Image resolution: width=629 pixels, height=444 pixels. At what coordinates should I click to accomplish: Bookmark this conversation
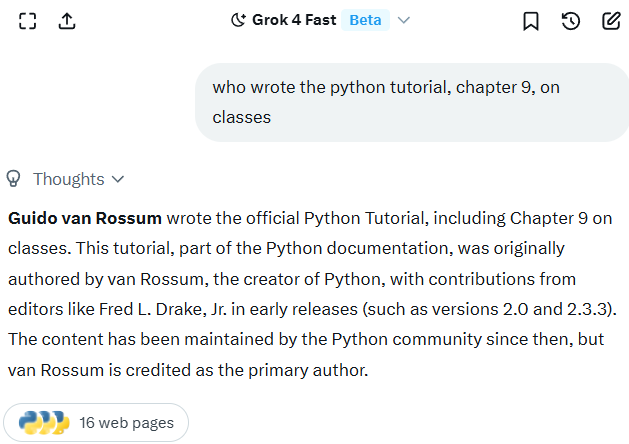531,21
